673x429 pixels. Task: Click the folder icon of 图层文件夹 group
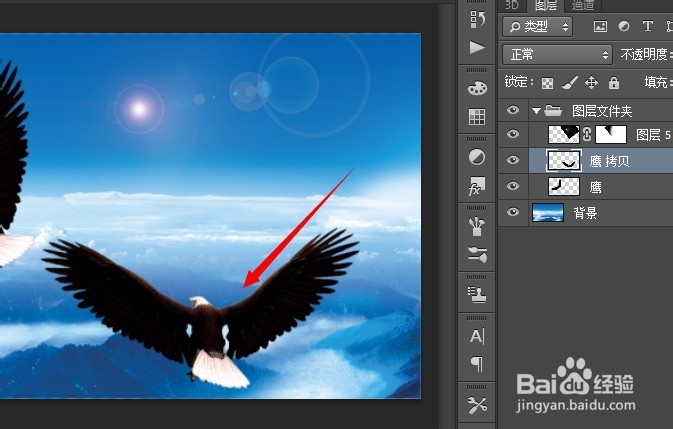553,111
